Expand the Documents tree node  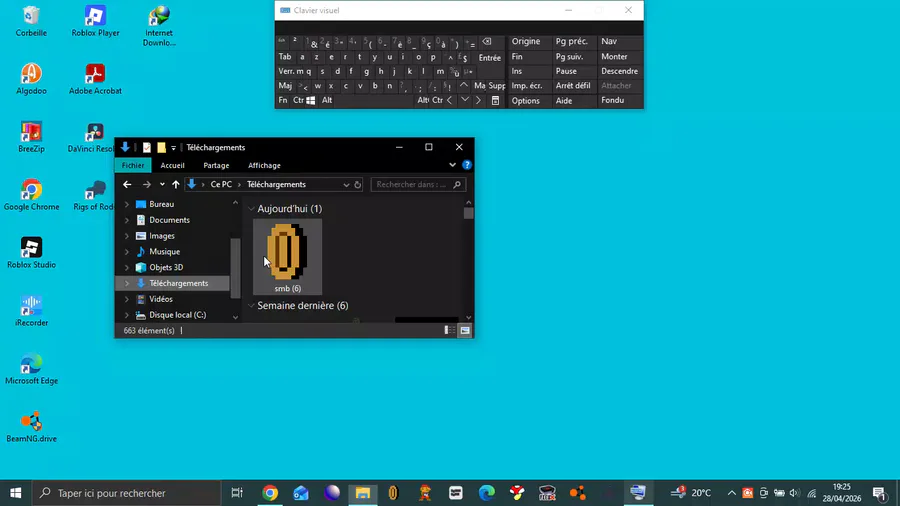(127, 220)
